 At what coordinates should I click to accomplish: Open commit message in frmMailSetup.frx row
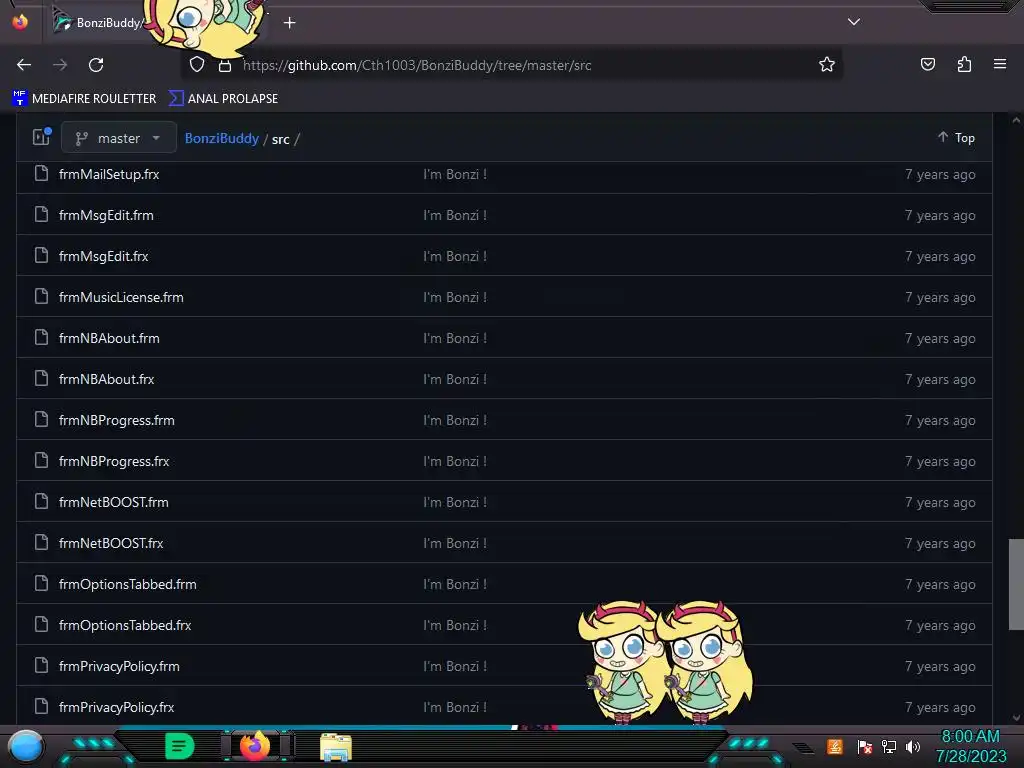click(x=455, y=174)
